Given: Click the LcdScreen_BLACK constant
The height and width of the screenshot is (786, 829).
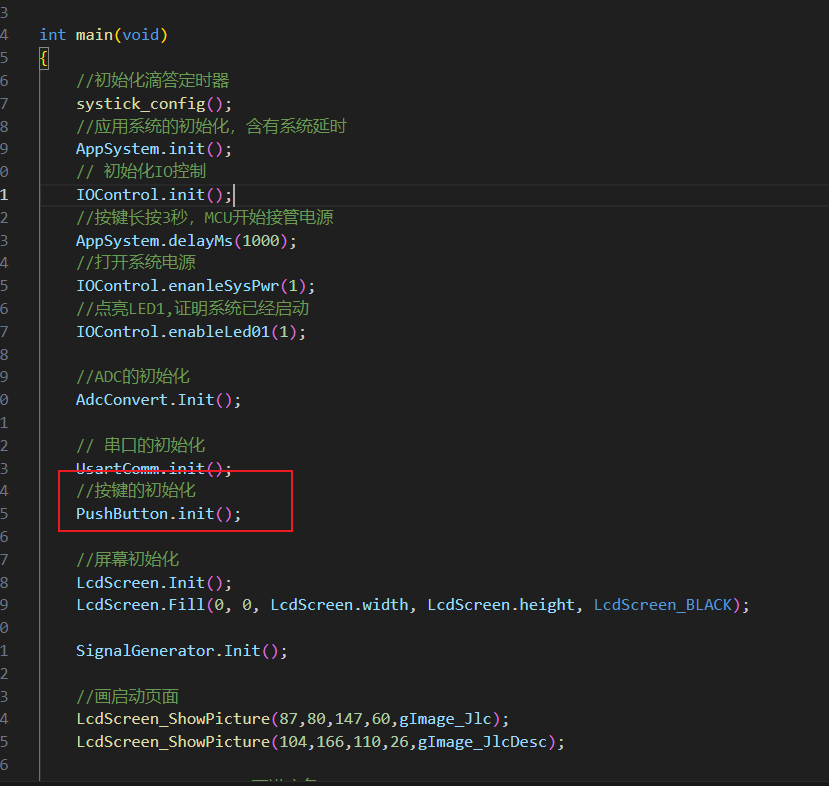Looking at the screenshot, I should [663, 605].
